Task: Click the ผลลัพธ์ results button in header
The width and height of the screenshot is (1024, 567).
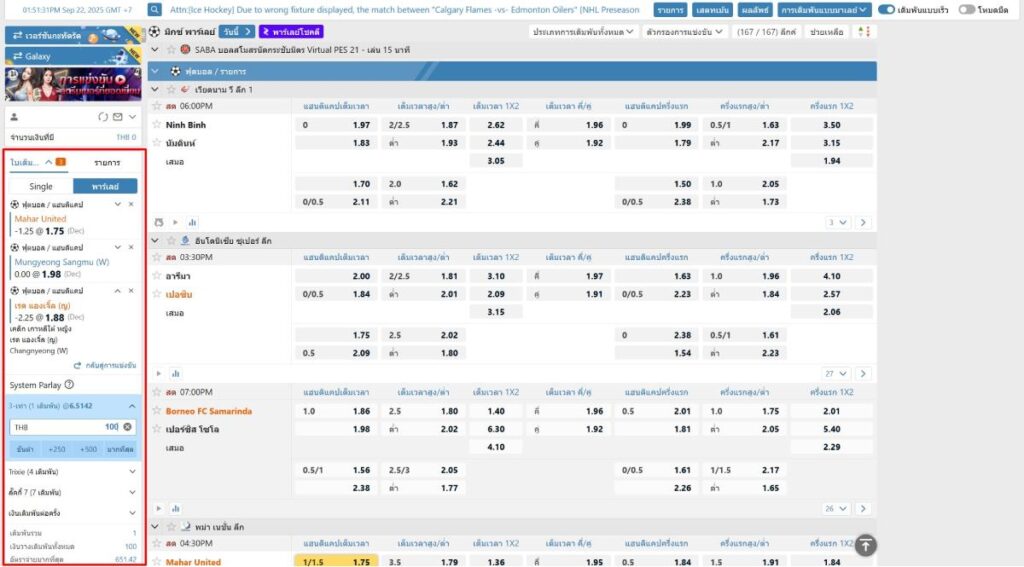Action: pyautogui.click(x=755, y=10)
